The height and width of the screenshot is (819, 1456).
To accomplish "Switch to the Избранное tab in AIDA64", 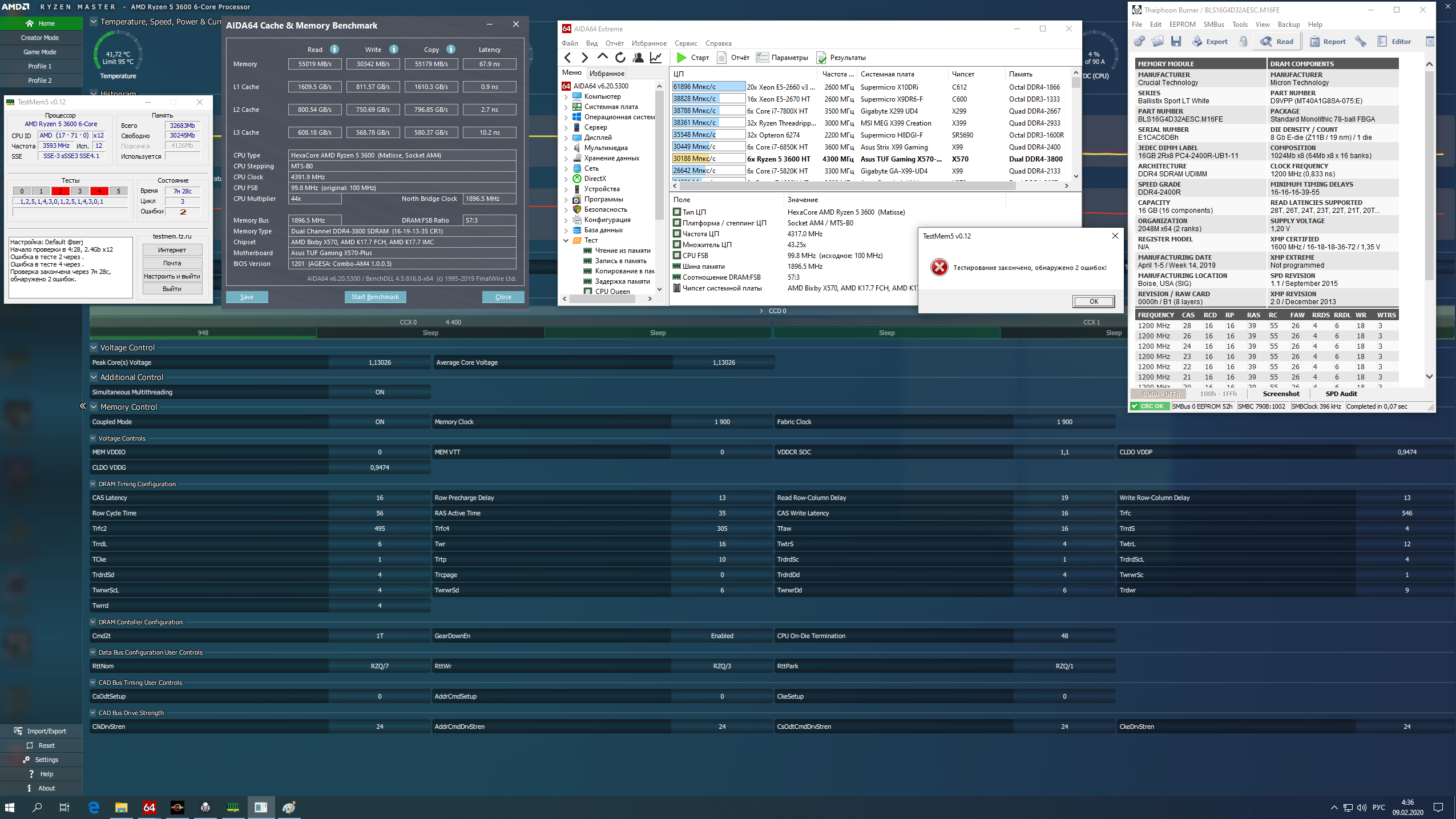I will coord(607,73).
